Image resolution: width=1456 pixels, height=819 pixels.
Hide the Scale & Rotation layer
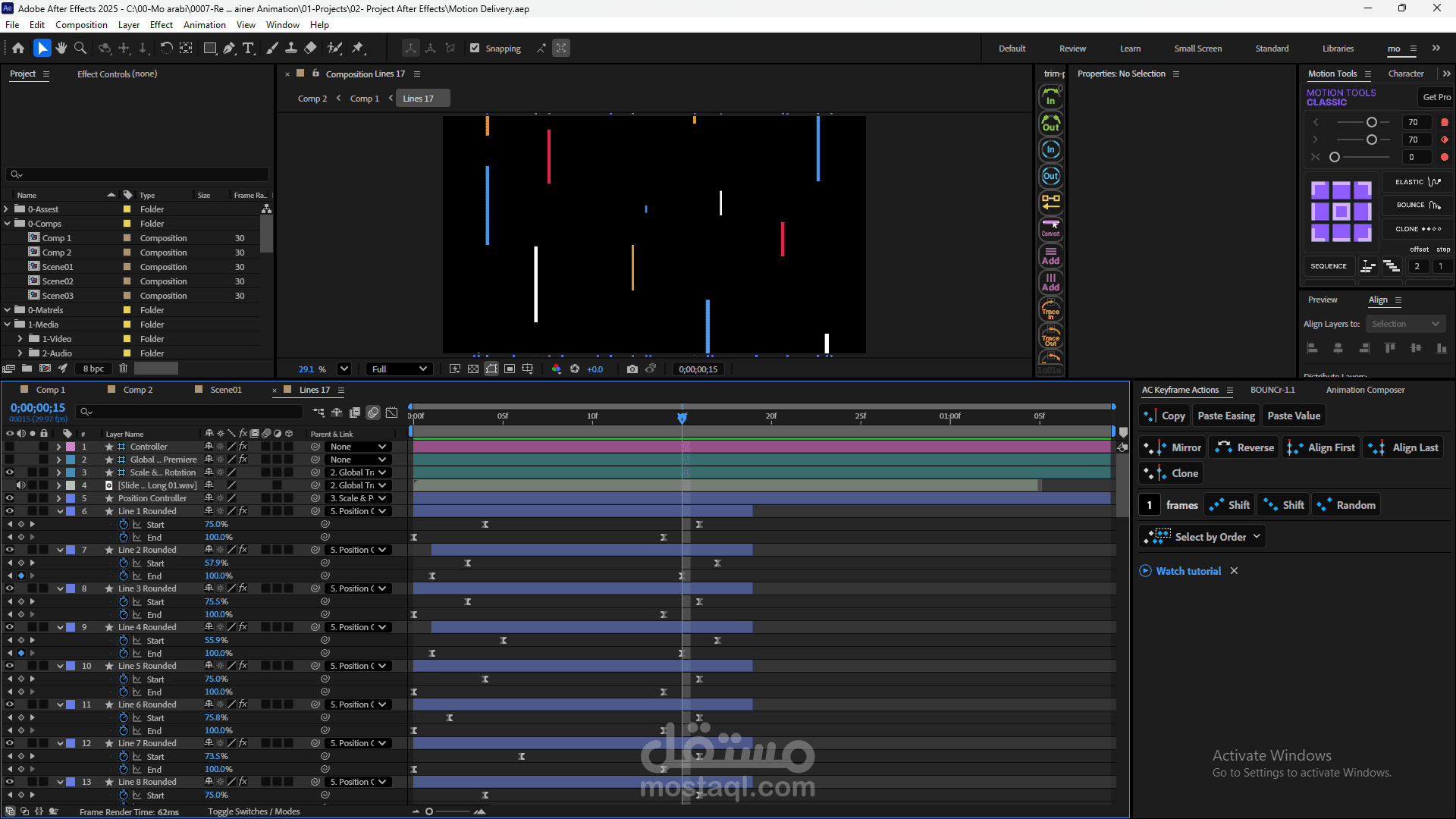tap(10, 472)
